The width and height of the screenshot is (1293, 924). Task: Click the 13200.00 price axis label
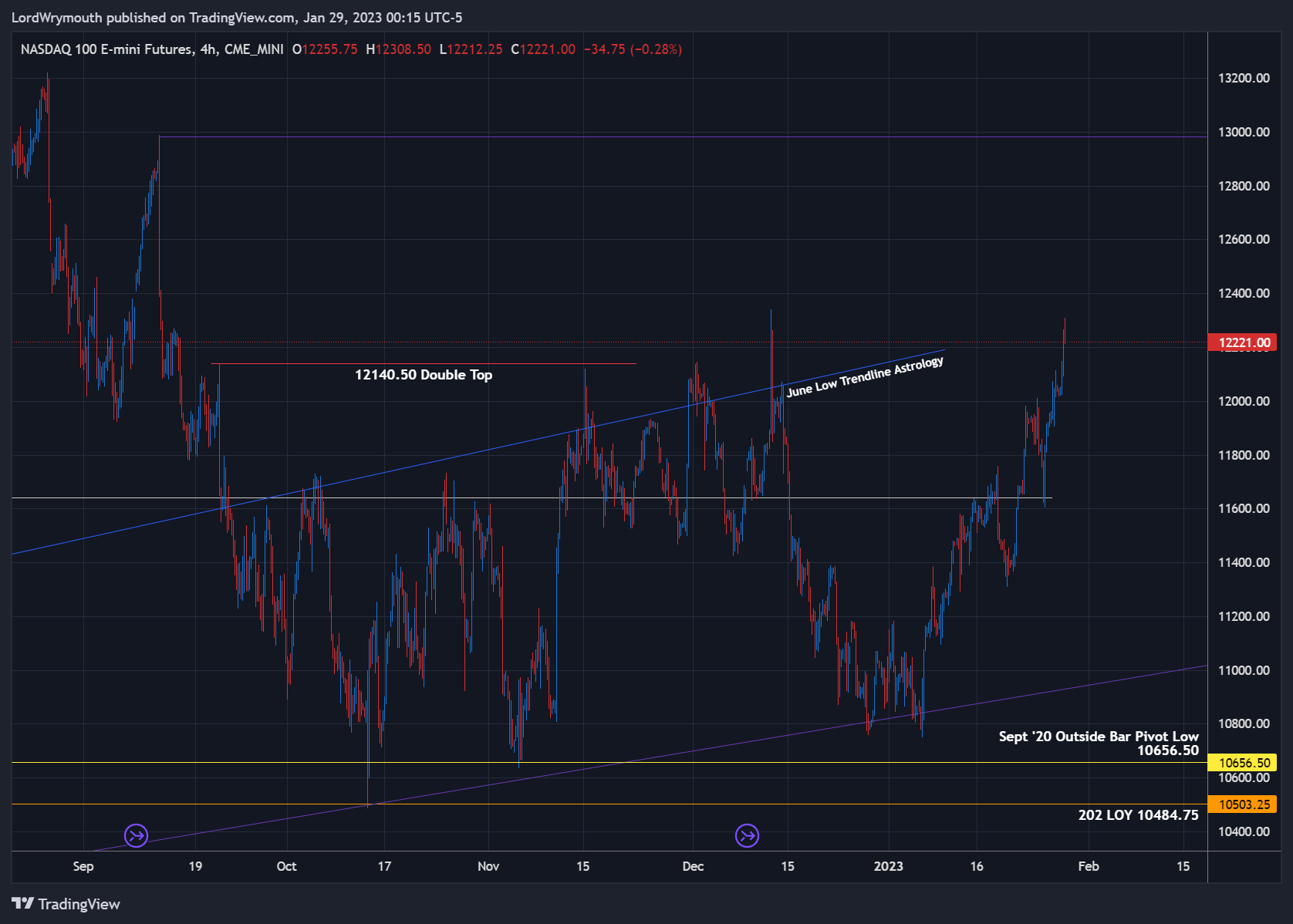(1244, 78)
